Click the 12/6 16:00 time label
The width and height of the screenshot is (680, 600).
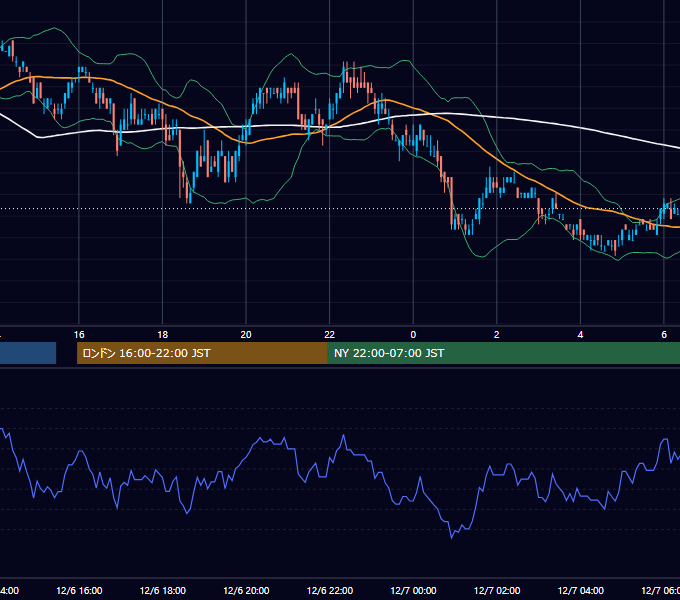click(79, 590)
